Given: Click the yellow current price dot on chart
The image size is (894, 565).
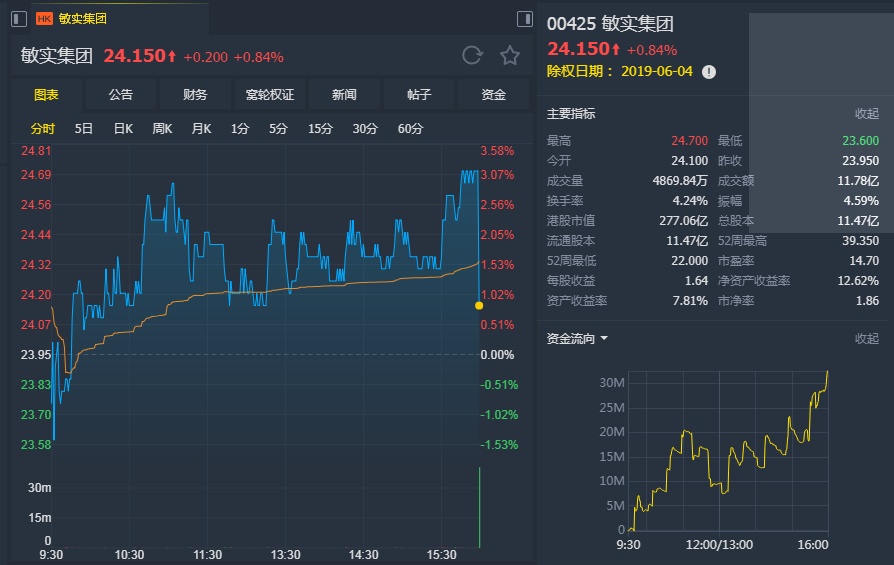Looking at the screenshot, I should pos(479,305).
